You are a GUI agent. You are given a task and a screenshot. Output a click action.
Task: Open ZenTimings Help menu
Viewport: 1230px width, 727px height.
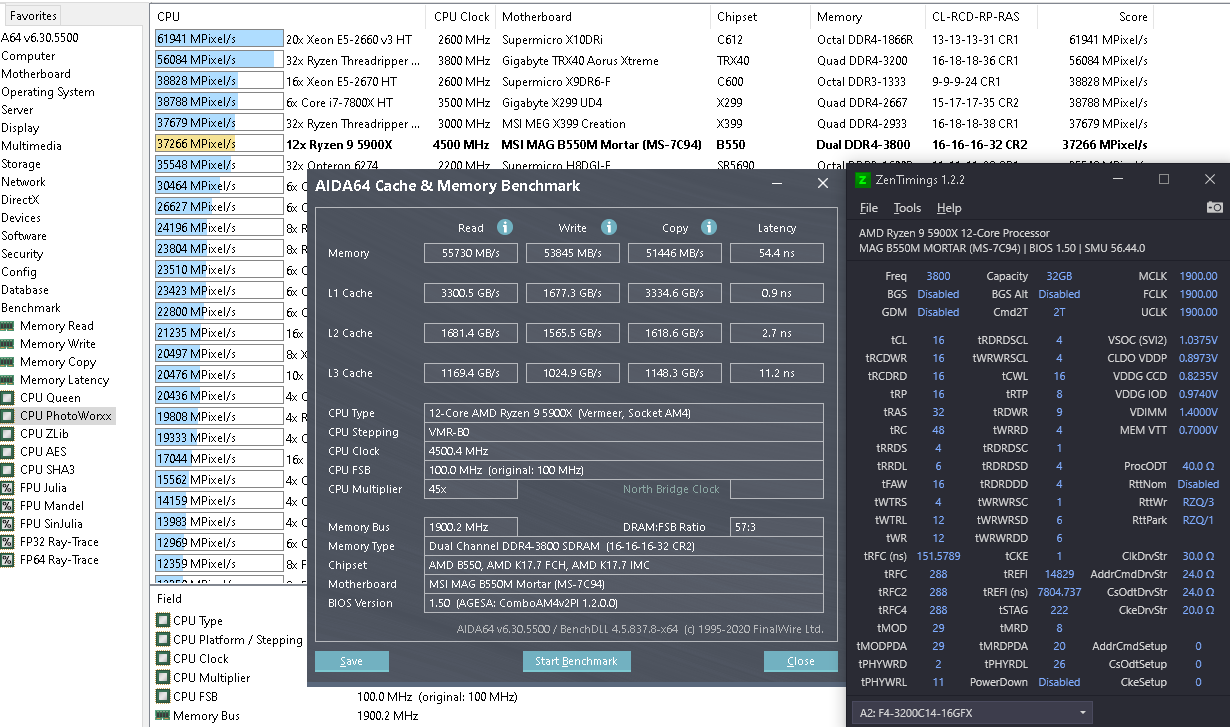click(x=949, y=208)
